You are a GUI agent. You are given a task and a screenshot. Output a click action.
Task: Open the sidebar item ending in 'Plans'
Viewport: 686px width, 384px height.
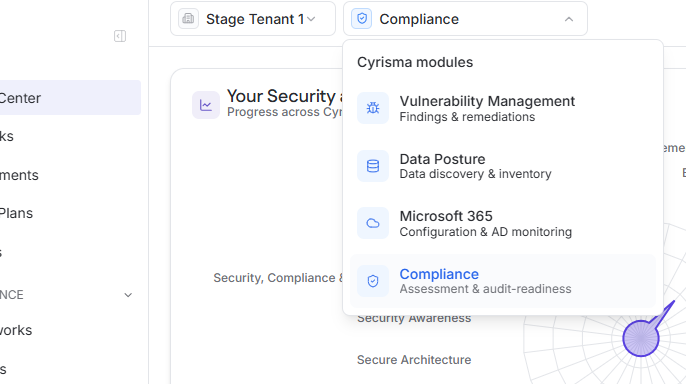(x=16, y=213)
